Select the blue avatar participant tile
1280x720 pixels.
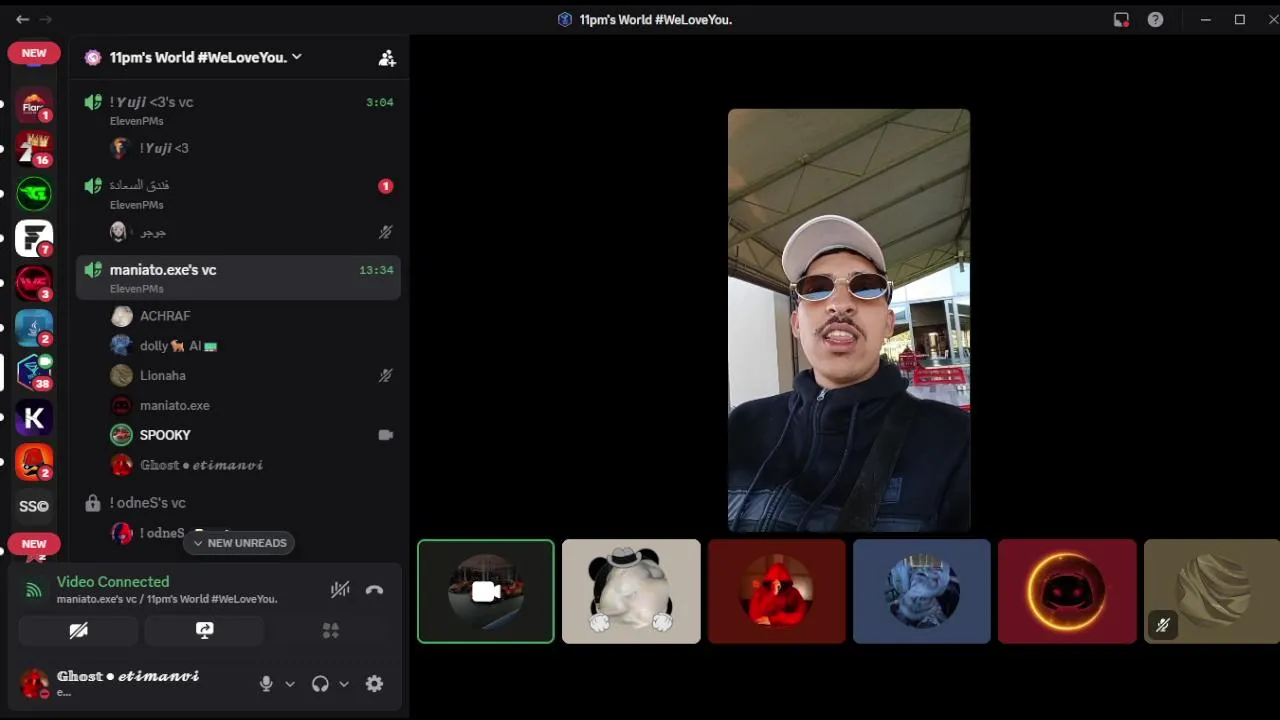click(x=922, y=591)
